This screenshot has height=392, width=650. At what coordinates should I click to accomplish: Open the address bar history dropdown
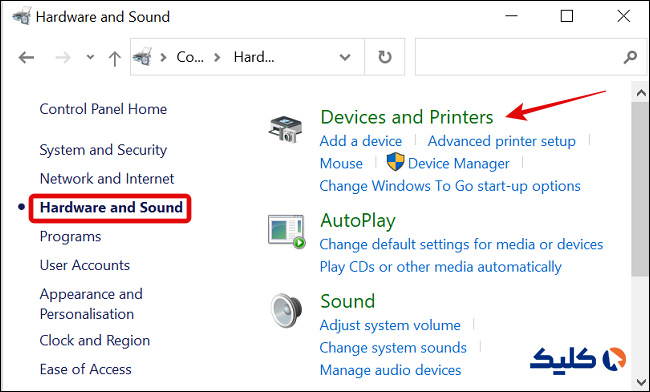click(x=345, y=57)
